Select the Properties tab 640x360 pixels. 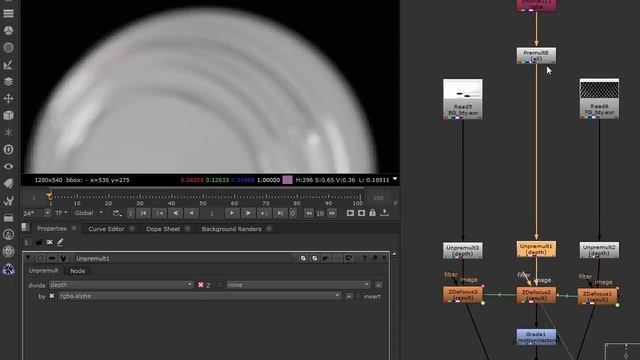52,228
